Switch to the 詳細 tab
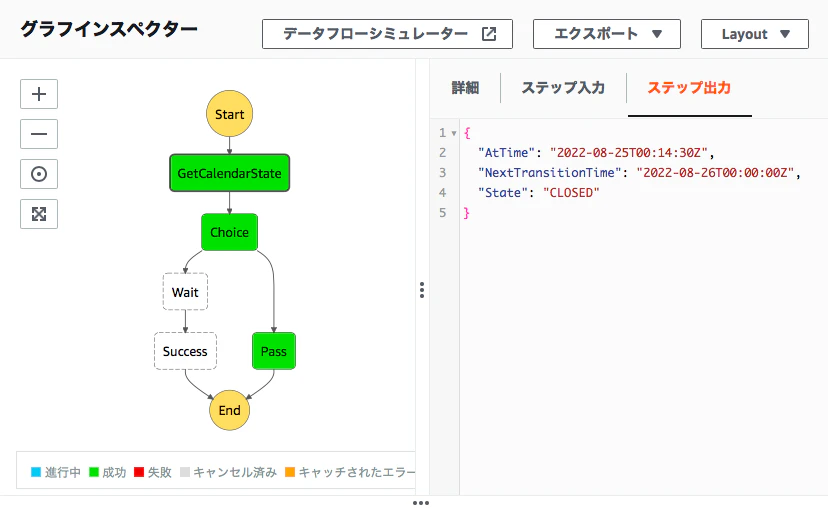Screen dimensions: 828x509 465,88
